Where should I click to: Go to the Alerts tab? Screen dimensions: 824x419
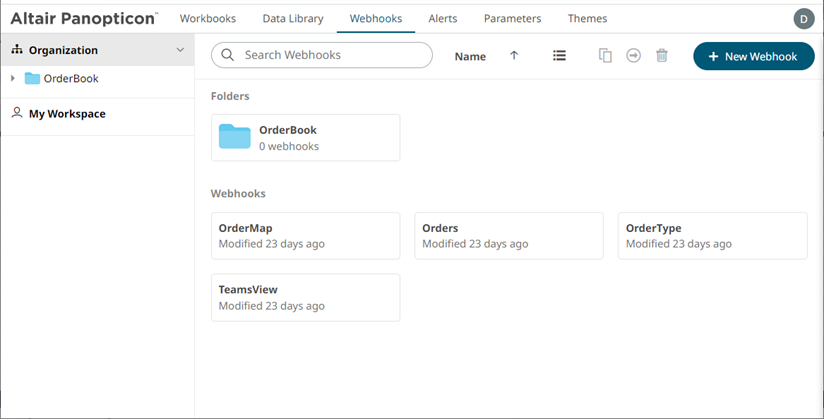[443, 19]
